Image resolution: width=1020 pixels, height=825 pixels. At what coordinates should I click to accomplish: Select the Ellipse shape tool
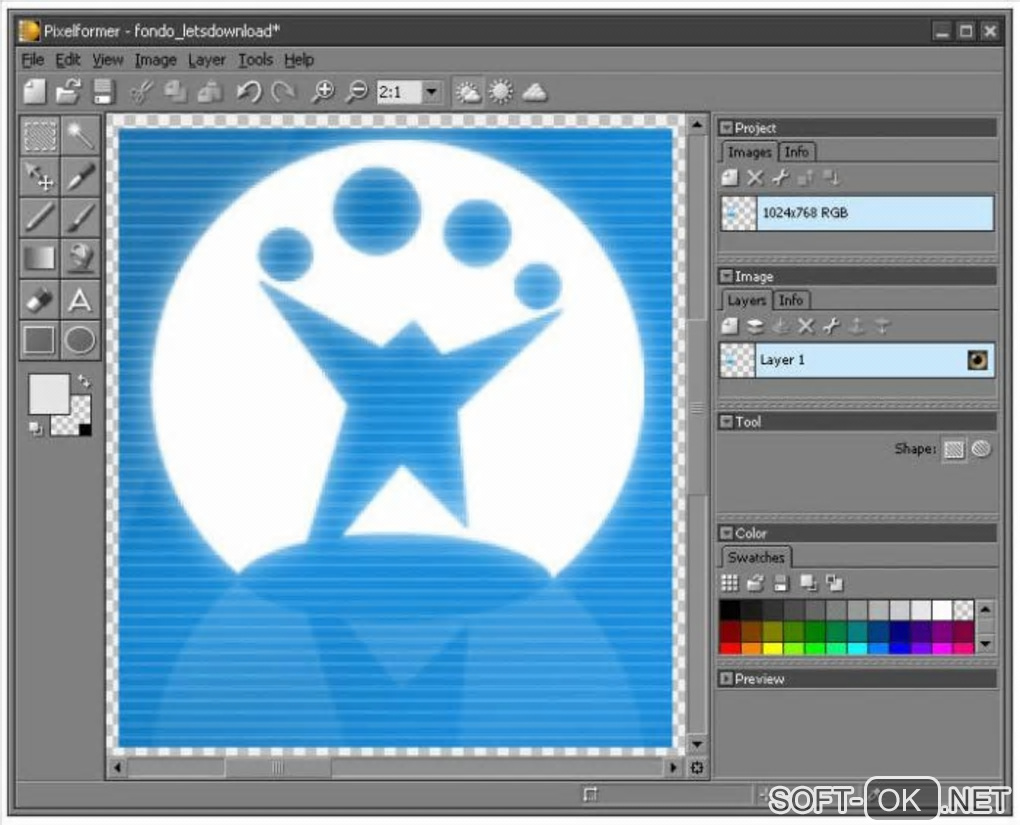coord(81,340)
